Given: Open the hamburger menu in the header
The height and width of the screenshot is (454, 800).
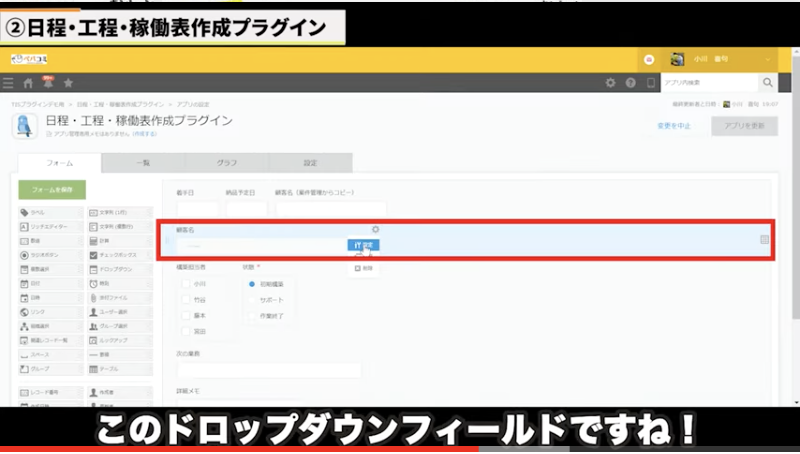Looking at the screenshot, I should click(x=8, y=83).
